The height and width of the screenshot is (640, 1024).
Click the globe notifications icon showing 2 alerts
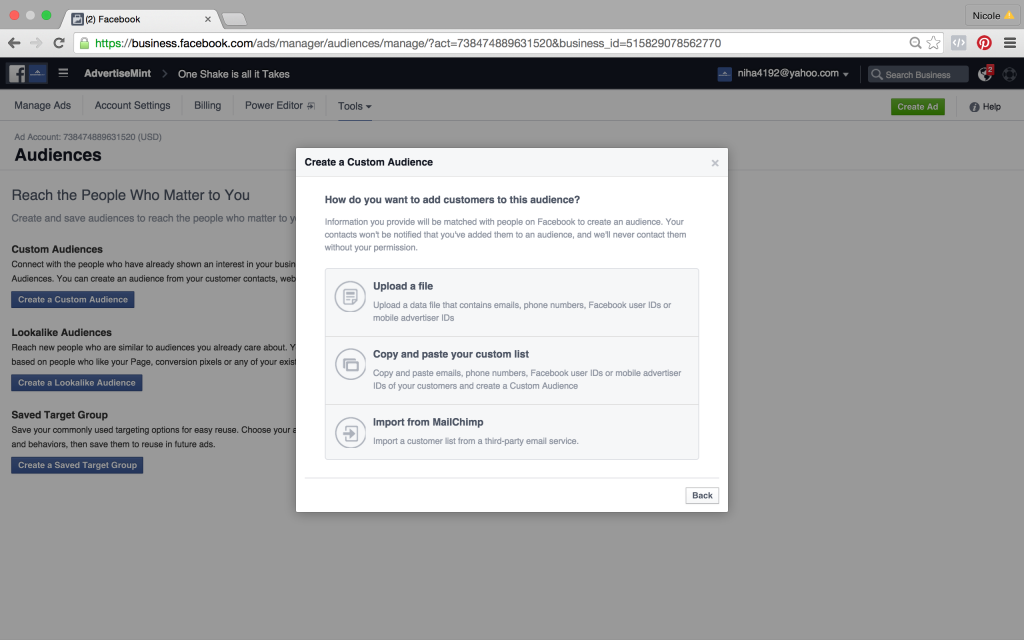tap(985, 73)
